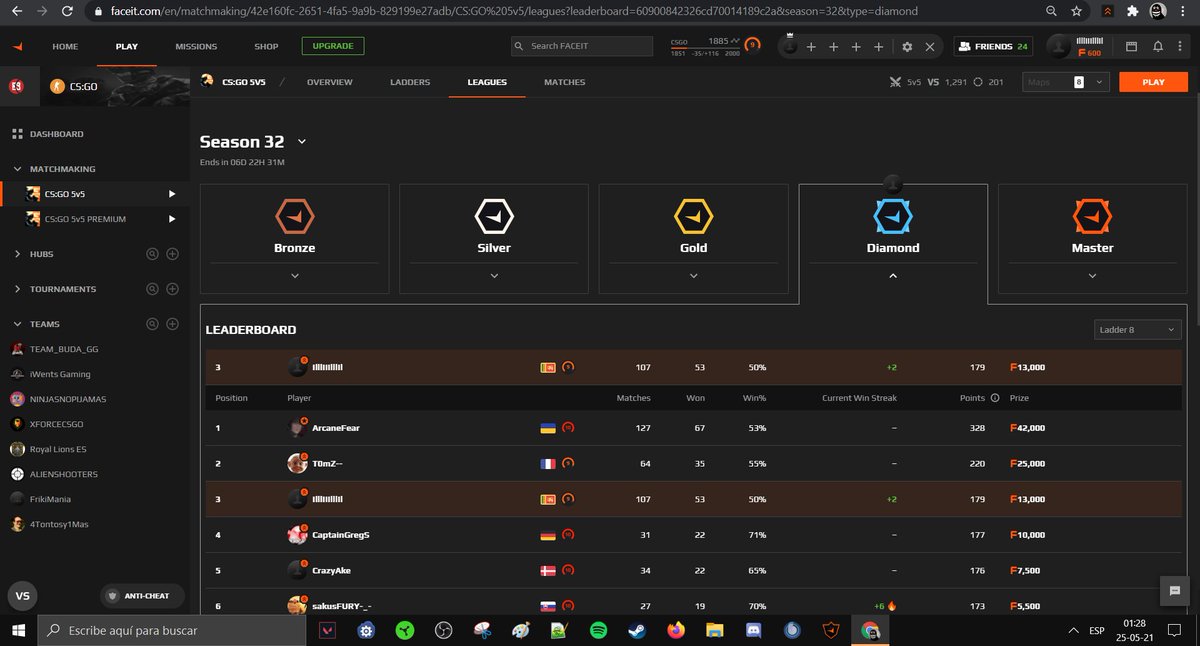Collapse the Matchmaking sidebar section
The height and width of the screenshot is (646, 1200).
18,169
